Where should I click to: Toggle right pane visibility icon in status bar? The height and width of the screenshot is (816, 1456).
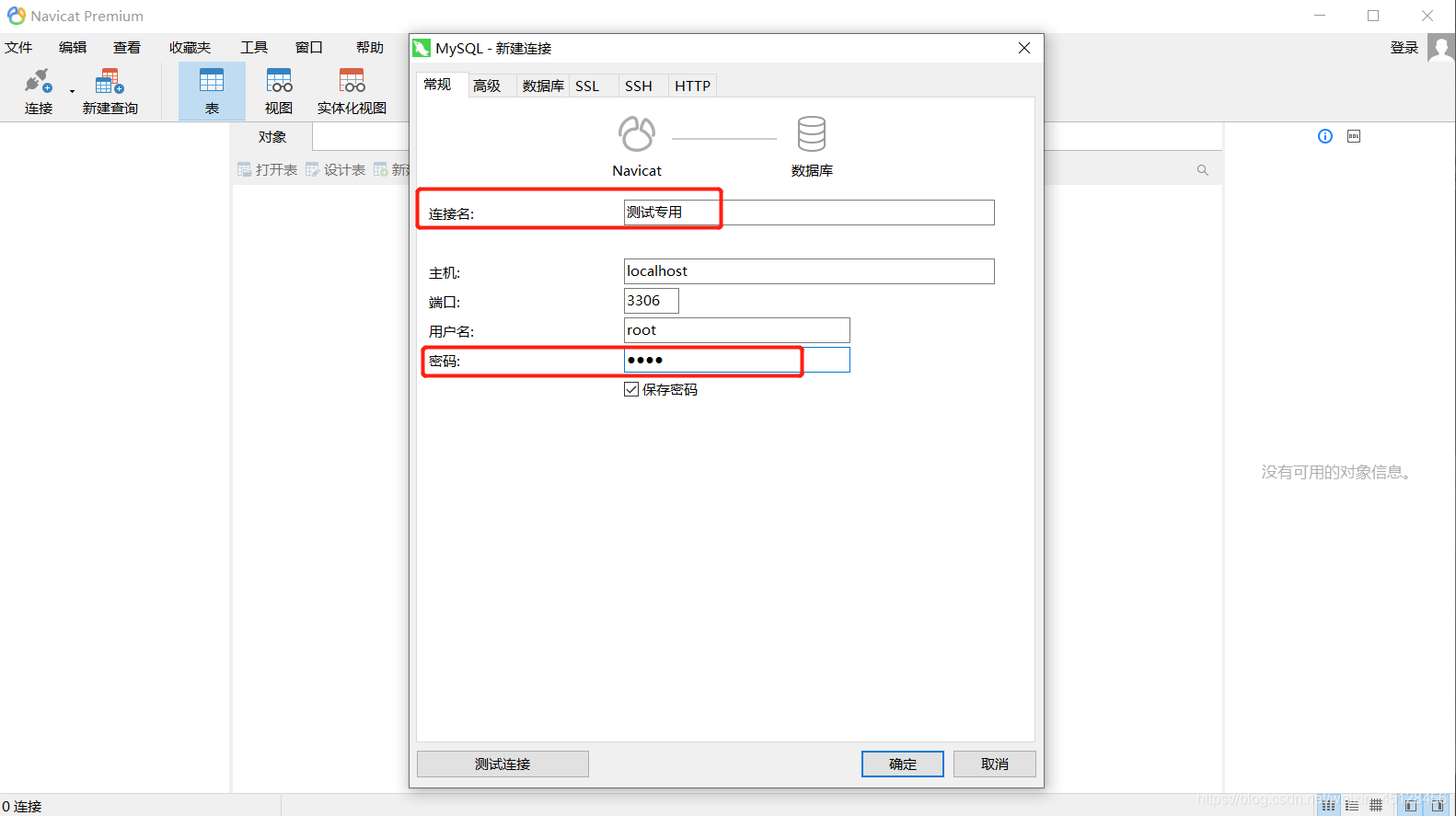point(1438,806)
